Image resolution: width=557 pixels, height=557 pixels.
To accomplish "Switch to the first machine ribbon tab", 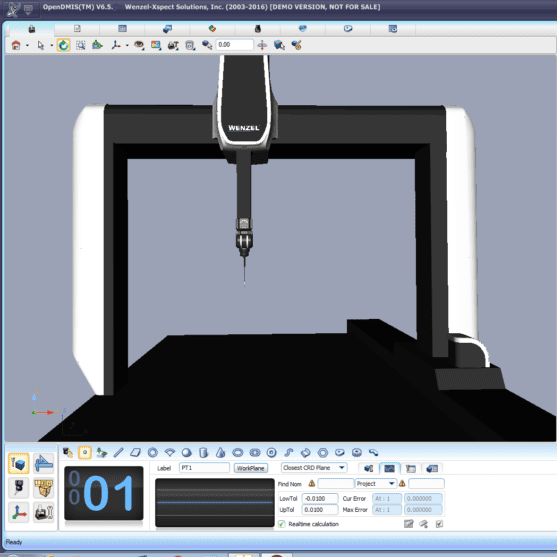I will point(32,29).
